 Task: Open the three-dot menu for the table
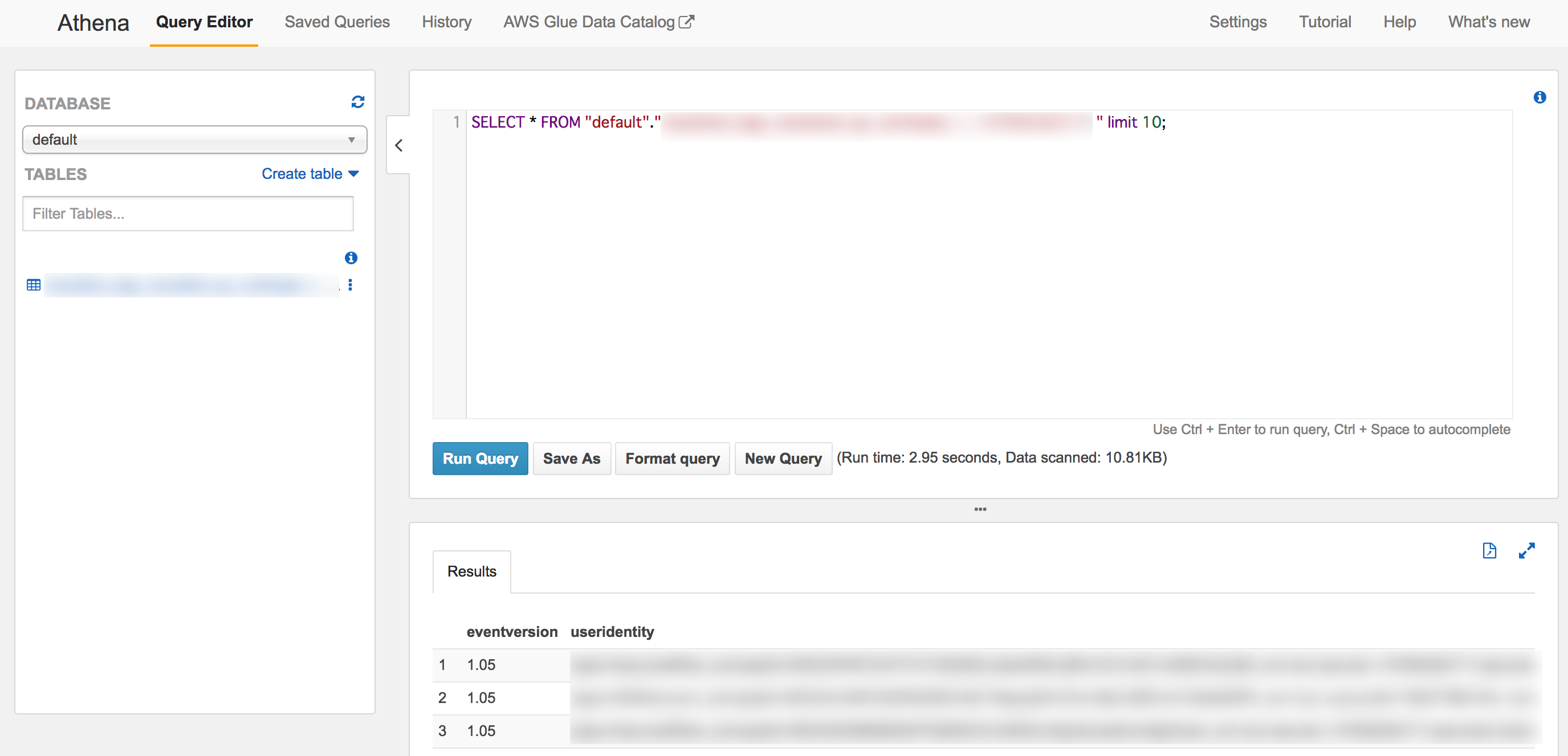[x=351, y=284]
